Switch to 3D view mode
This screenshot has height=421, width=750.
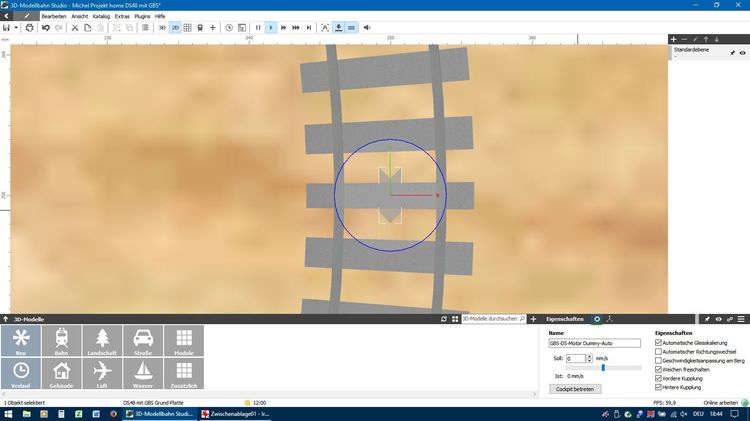coord(162,28)
